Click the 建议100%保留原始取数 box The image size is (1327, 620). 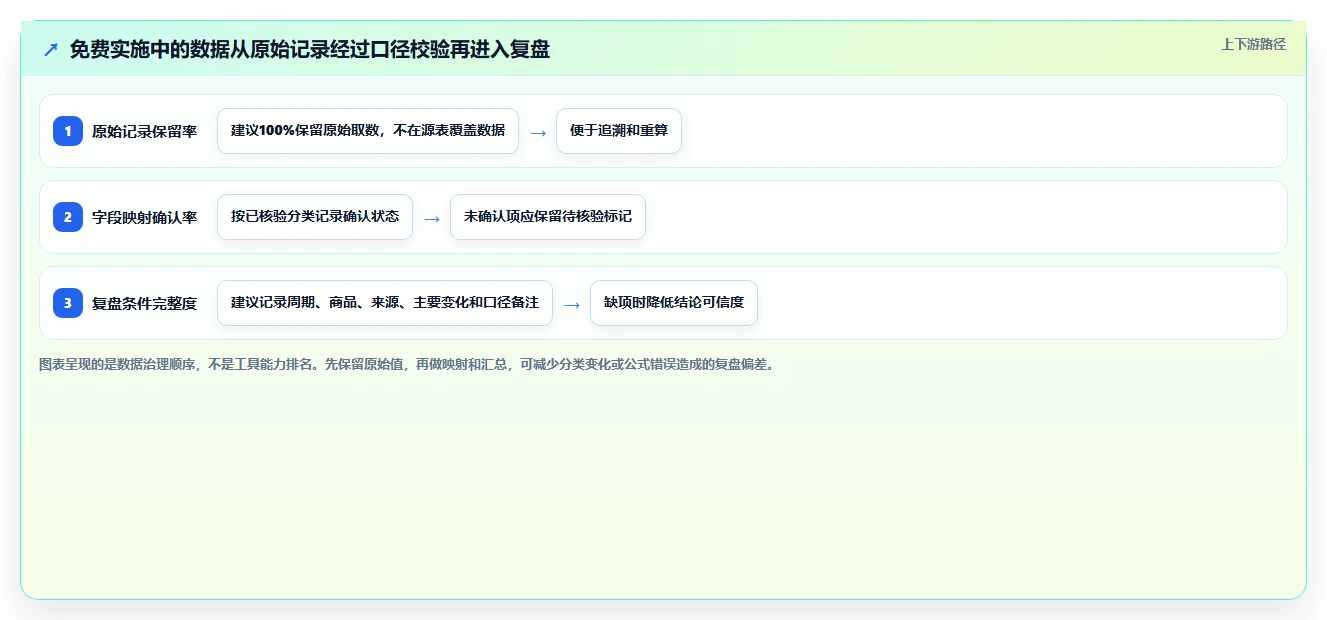(x=368, y=131)
